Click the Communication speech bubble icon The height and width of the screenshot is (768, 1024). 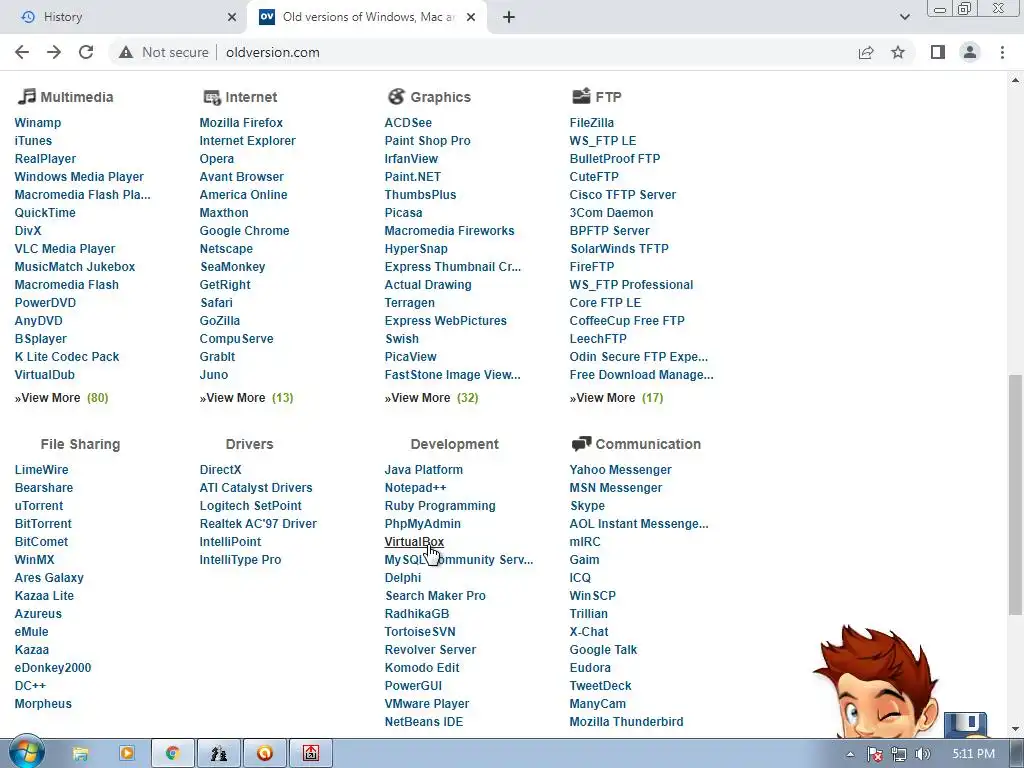581,444
